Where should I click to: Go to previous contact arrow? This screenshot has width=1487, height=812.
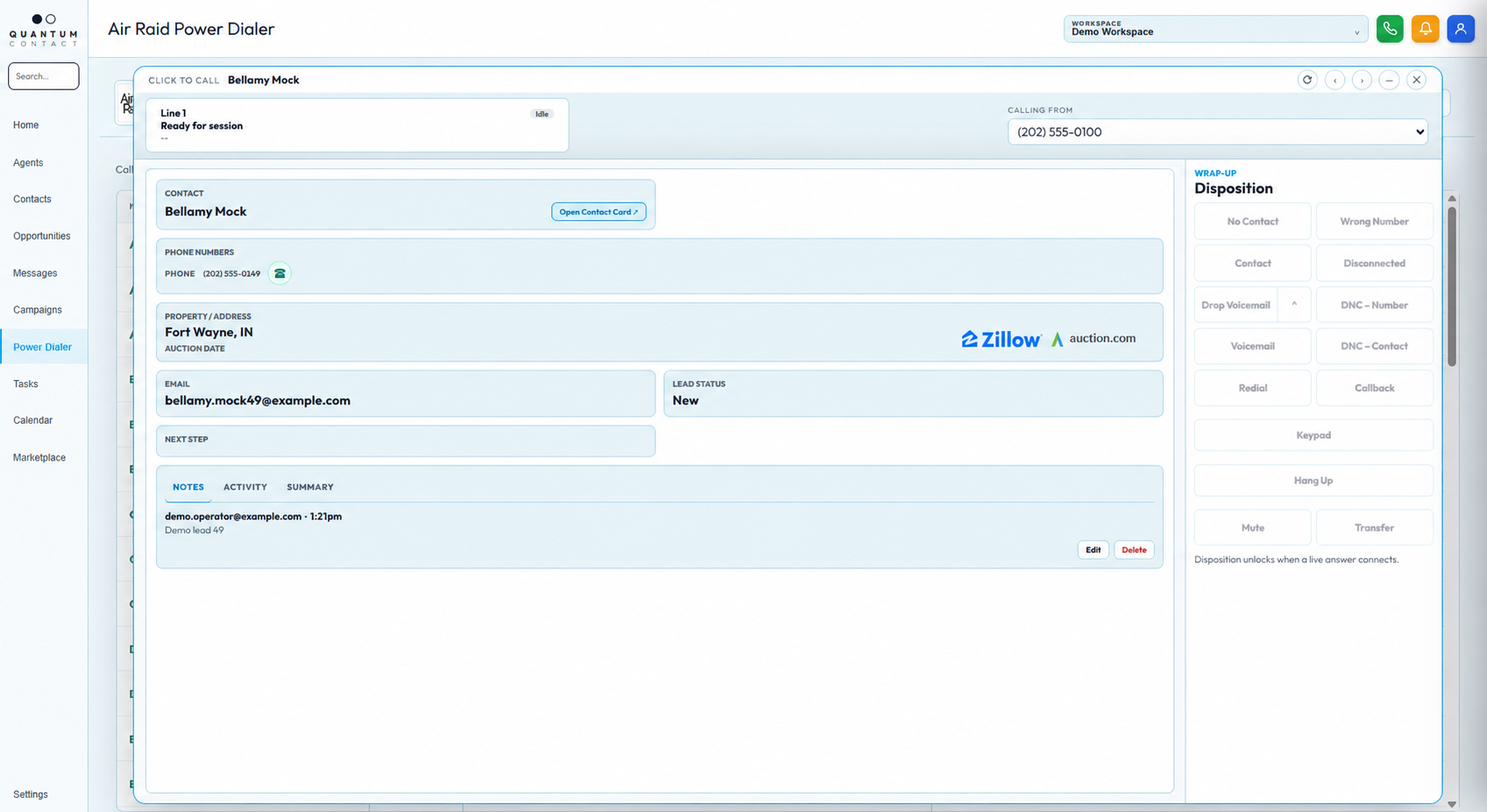click(x=1335, y=80)
